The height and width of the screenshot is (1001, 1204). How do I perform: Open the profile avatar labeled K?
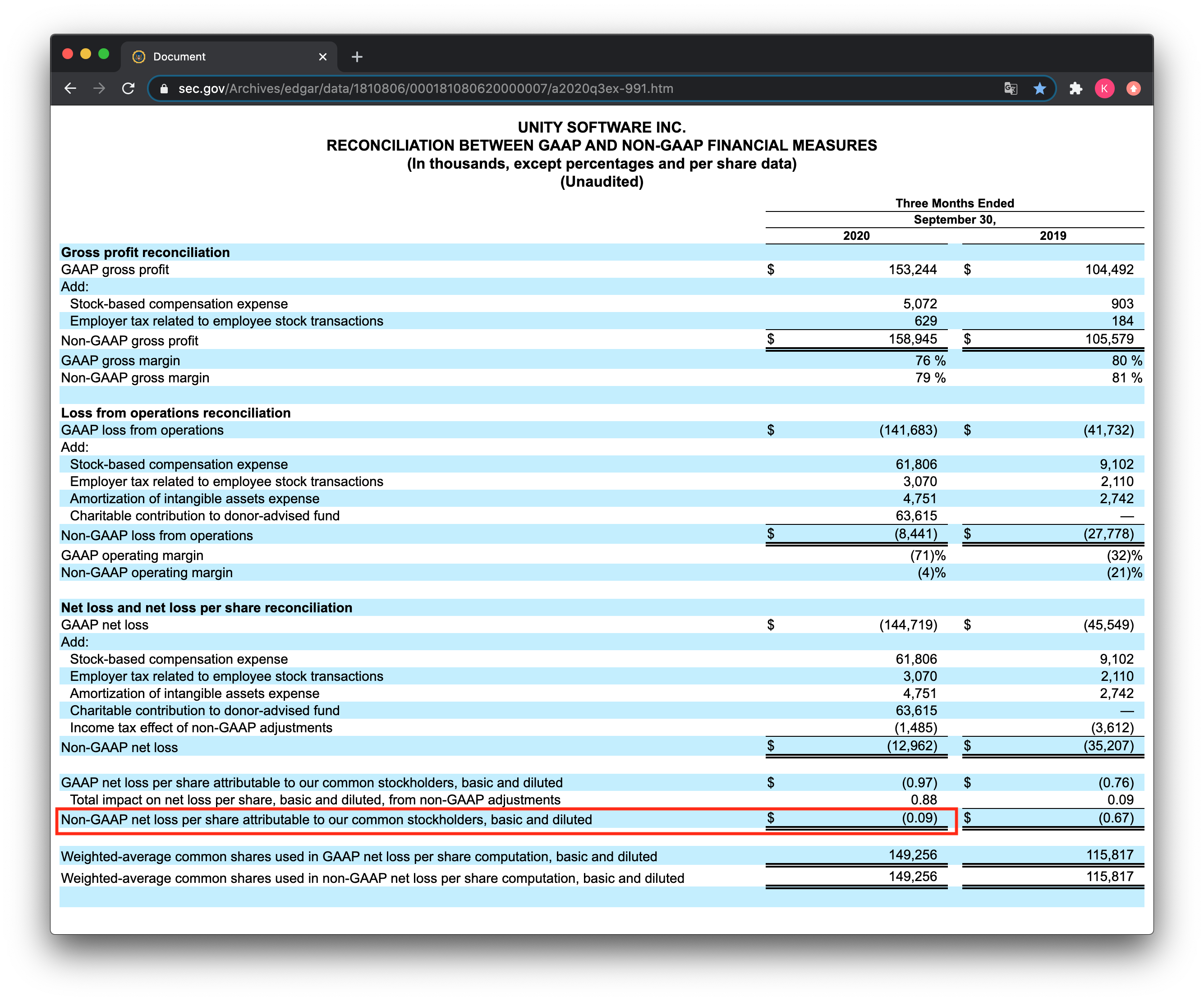1104,88
